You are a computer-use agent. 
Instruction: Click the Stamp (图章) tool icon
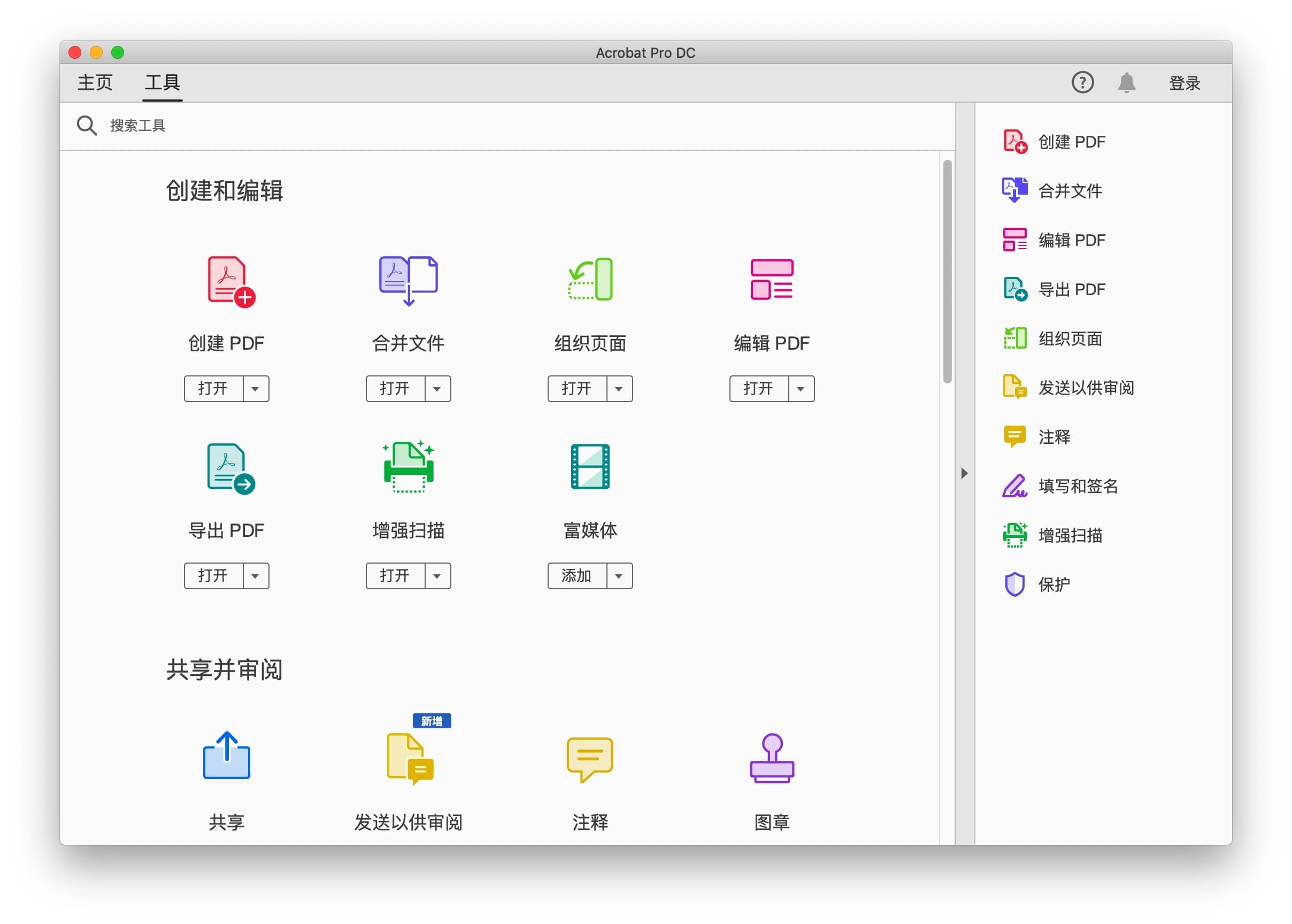pos(772,758)
